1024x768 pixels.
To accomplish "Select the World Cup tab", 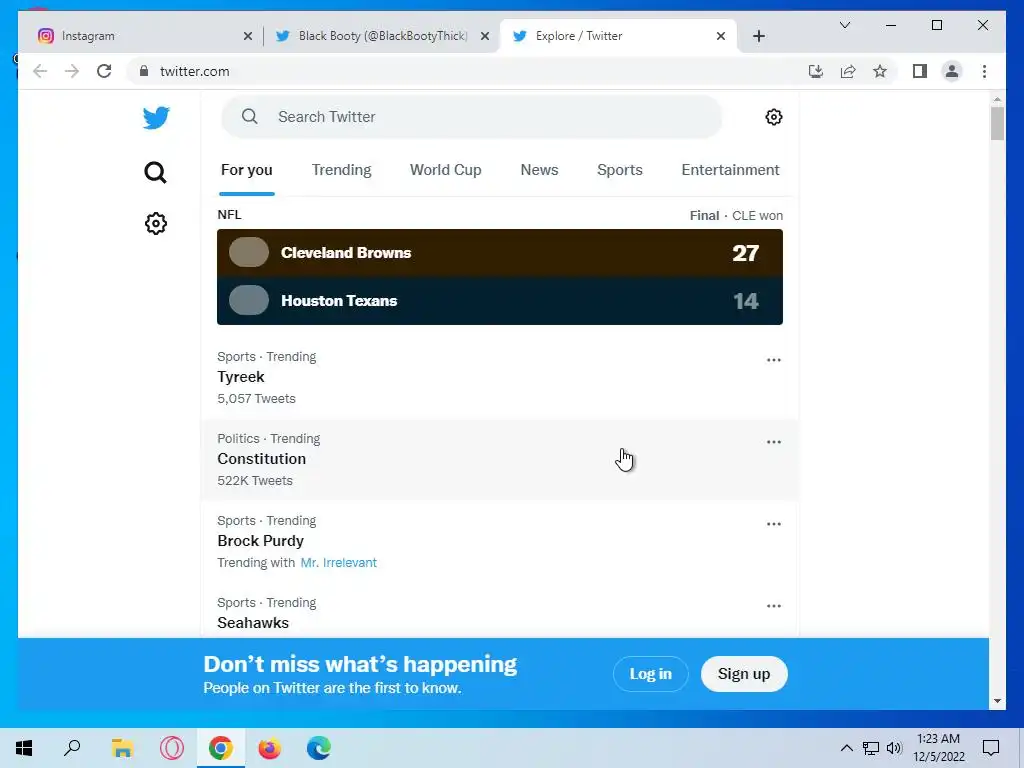I will (x=445, y=170).
